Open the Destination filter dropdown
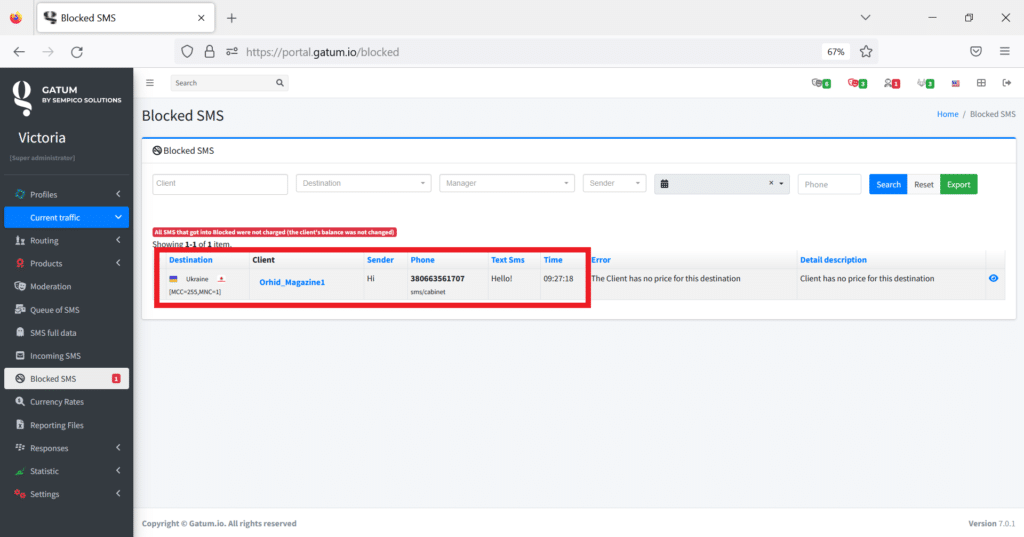Image resolution: width=1024 pixels, height=537 pixels. (x=363, y=184)
